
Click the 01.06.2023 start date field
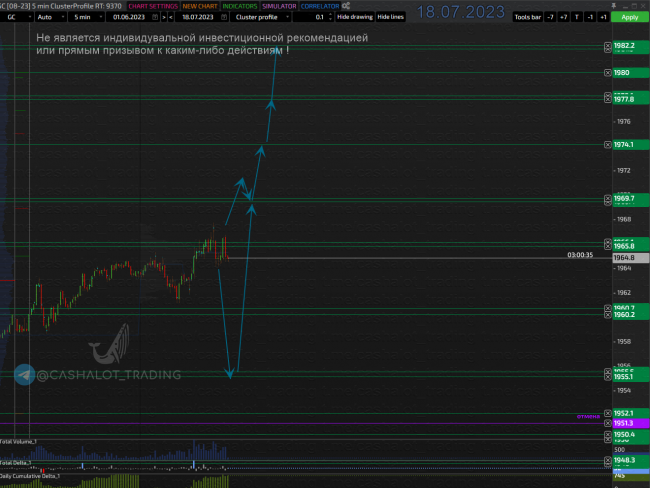pos(129,17)
